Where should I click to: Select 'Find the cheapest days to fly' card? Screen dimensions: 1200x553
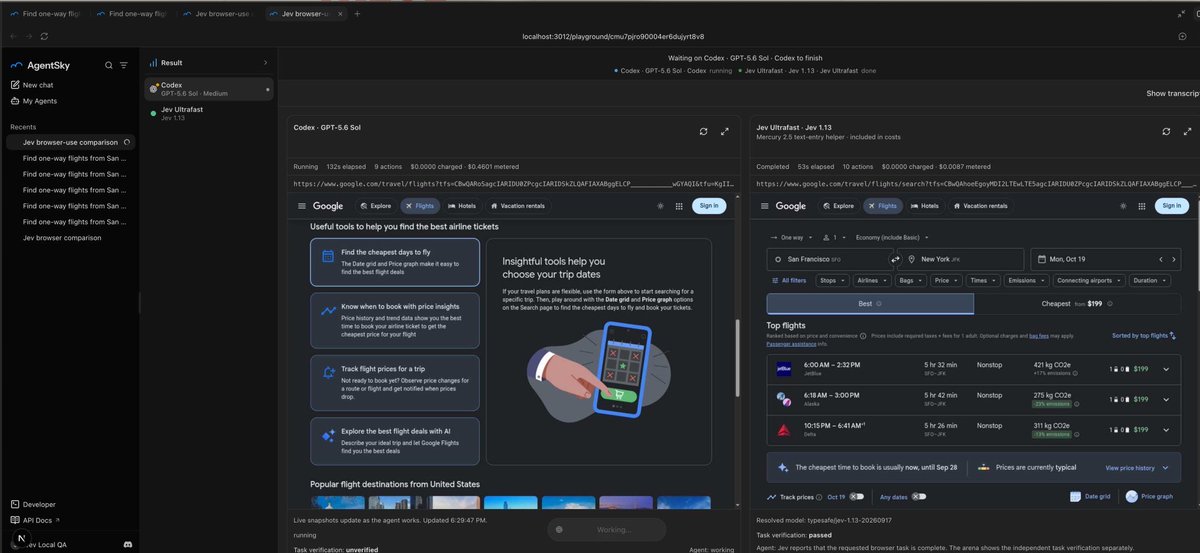click(394, 263)
